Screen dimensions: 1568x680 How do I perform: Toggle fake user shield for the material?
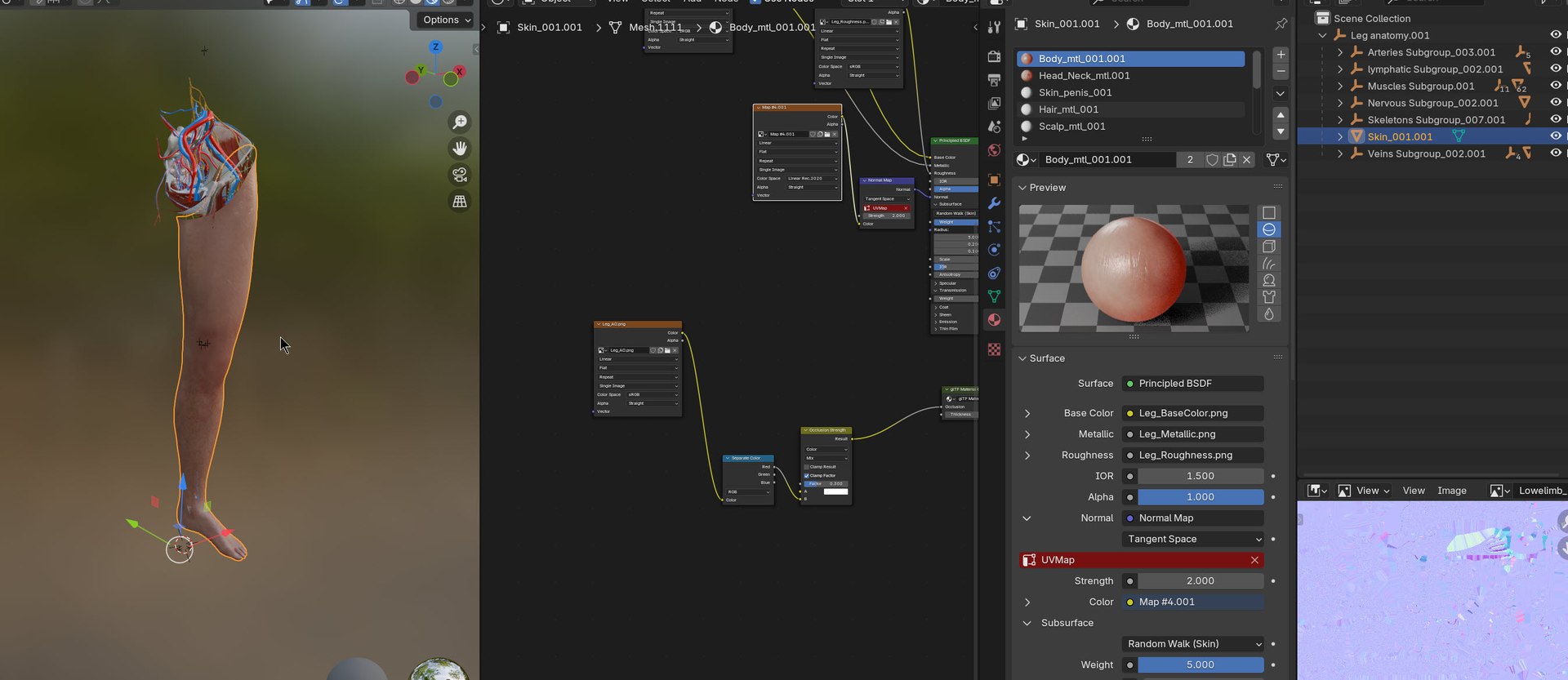1213,160
